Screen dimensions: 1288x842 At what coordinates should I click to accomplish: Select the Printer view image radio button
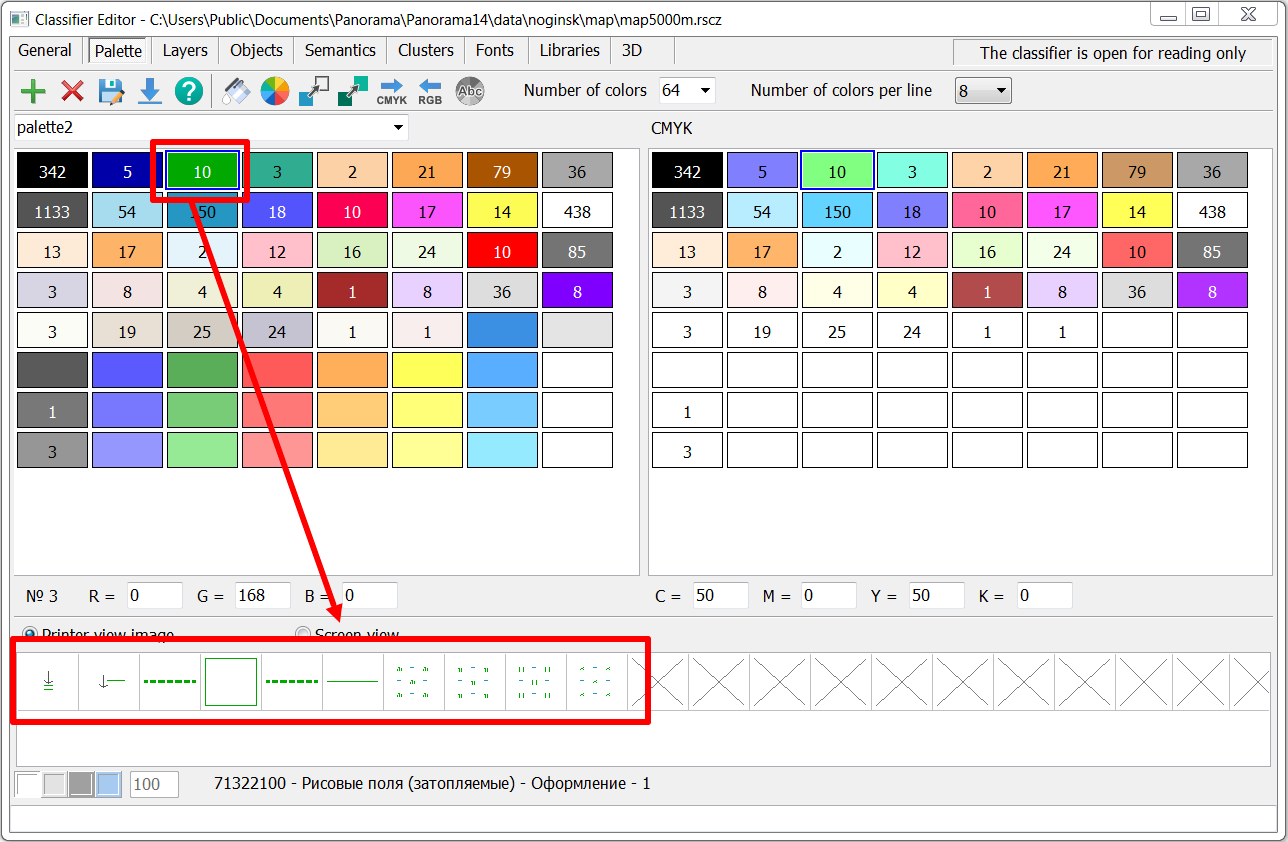coord(31,634)
